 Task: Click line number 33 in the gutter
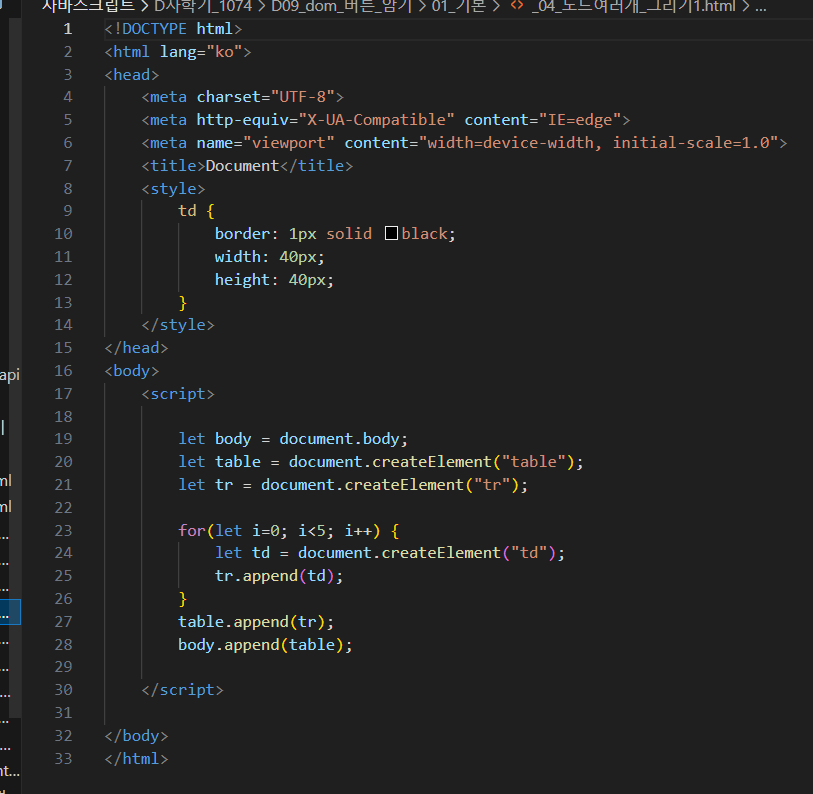point(63,759)
